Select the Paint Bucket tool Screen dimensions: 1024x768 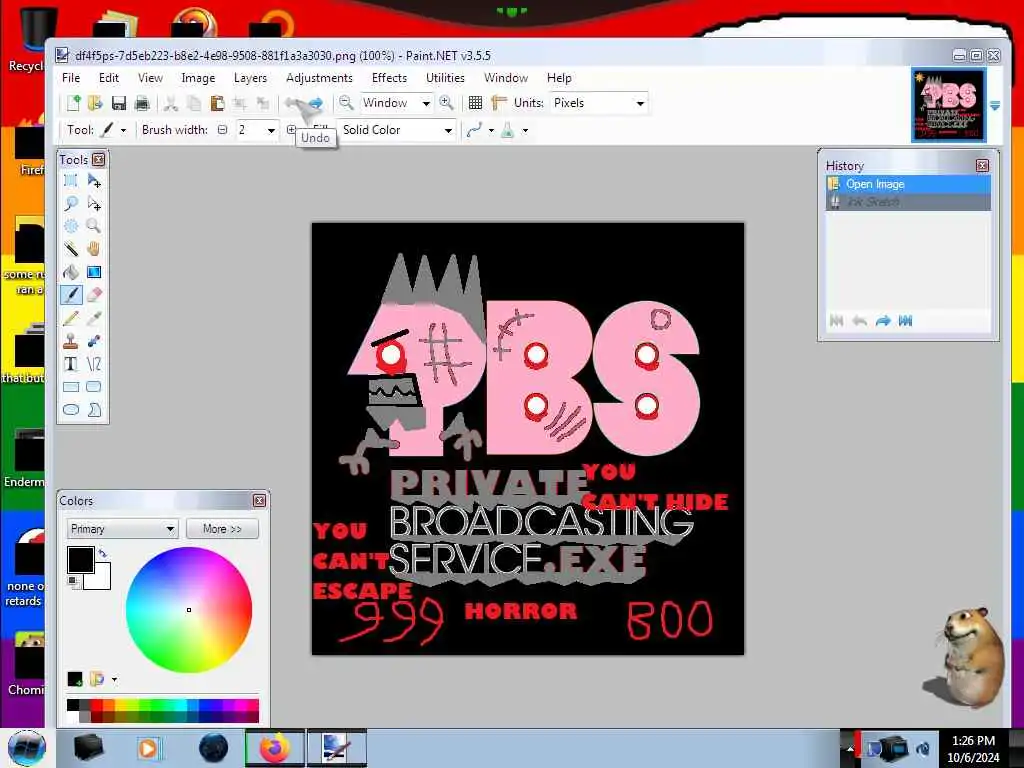(x=71, y=272)
